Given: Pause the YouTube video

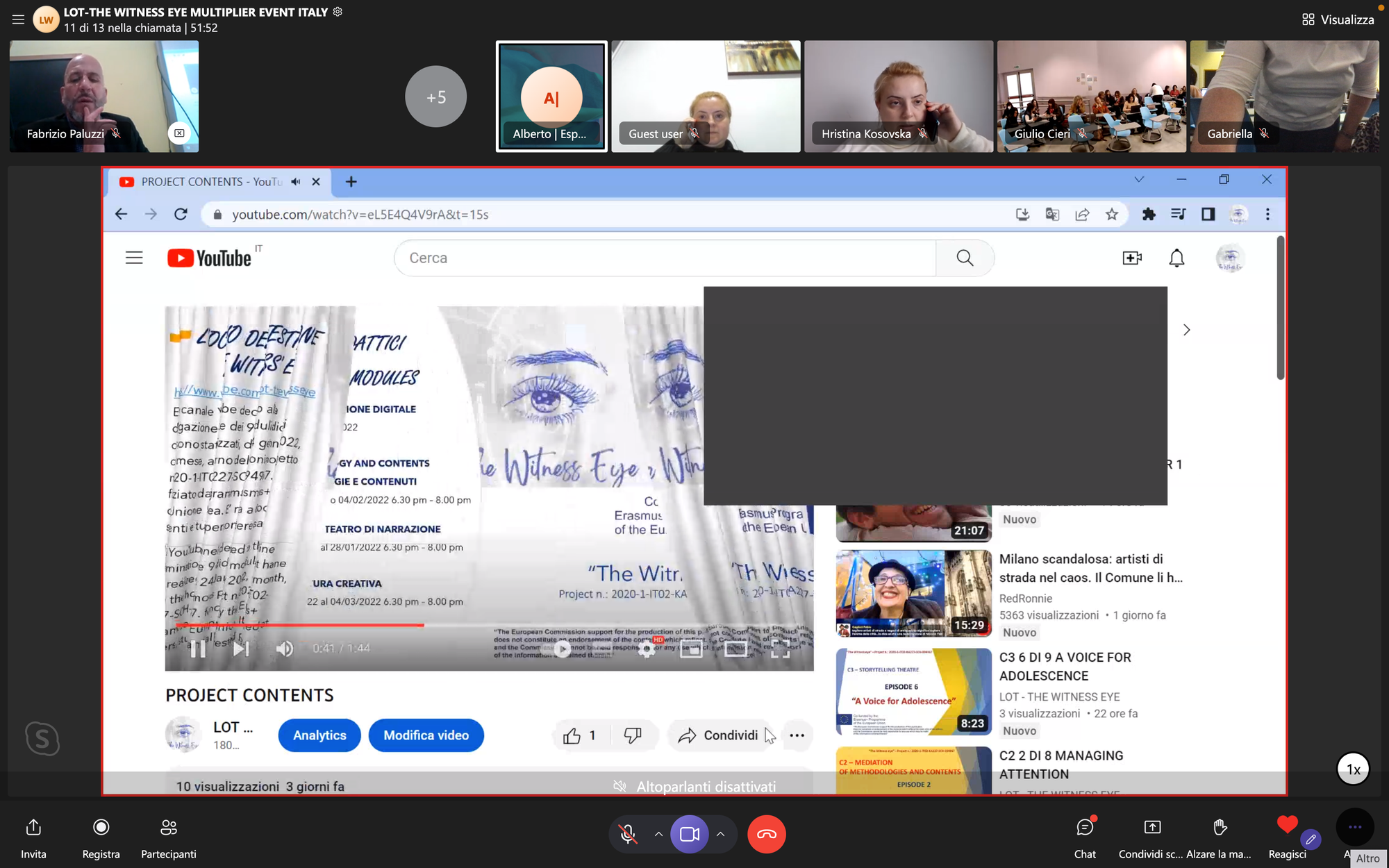Looking at the screenshot, I should 198,649.
